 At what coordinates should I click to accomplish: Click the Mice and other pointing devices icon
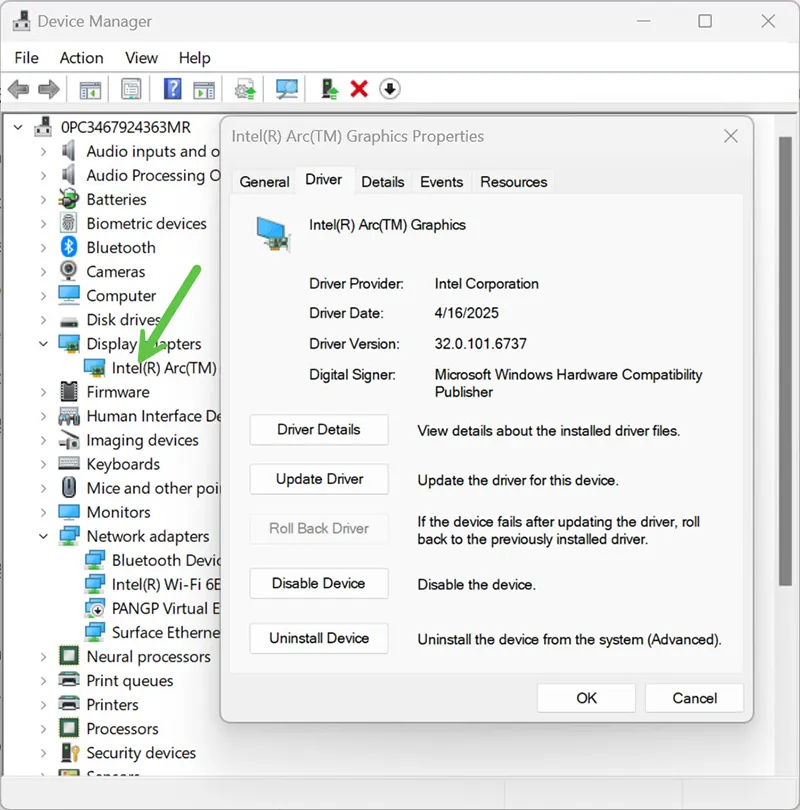pyautogui.click(x=69, y=488)
